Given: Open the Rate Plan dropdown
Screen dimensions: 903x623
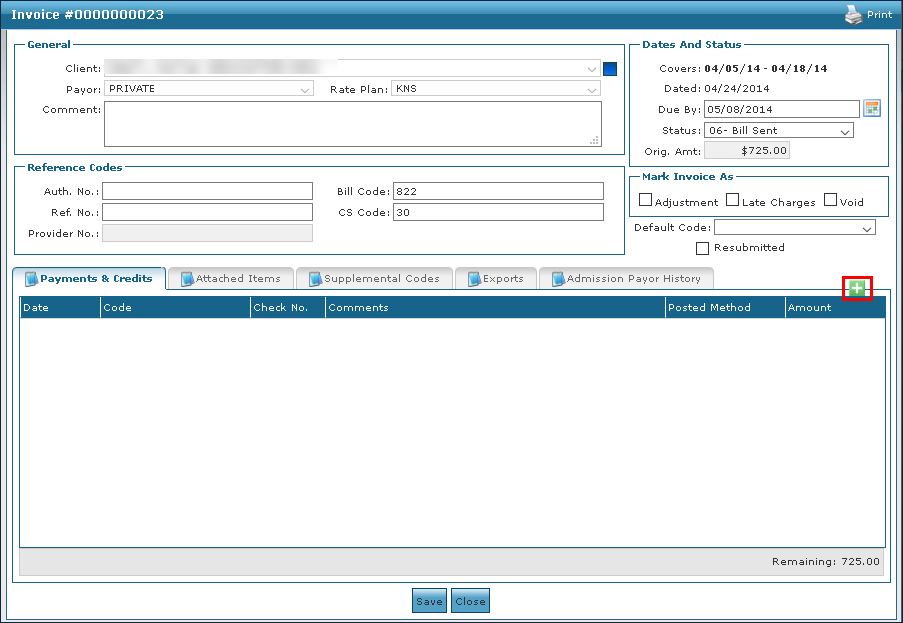Looking at the screenshot, I should click(592, 89).
